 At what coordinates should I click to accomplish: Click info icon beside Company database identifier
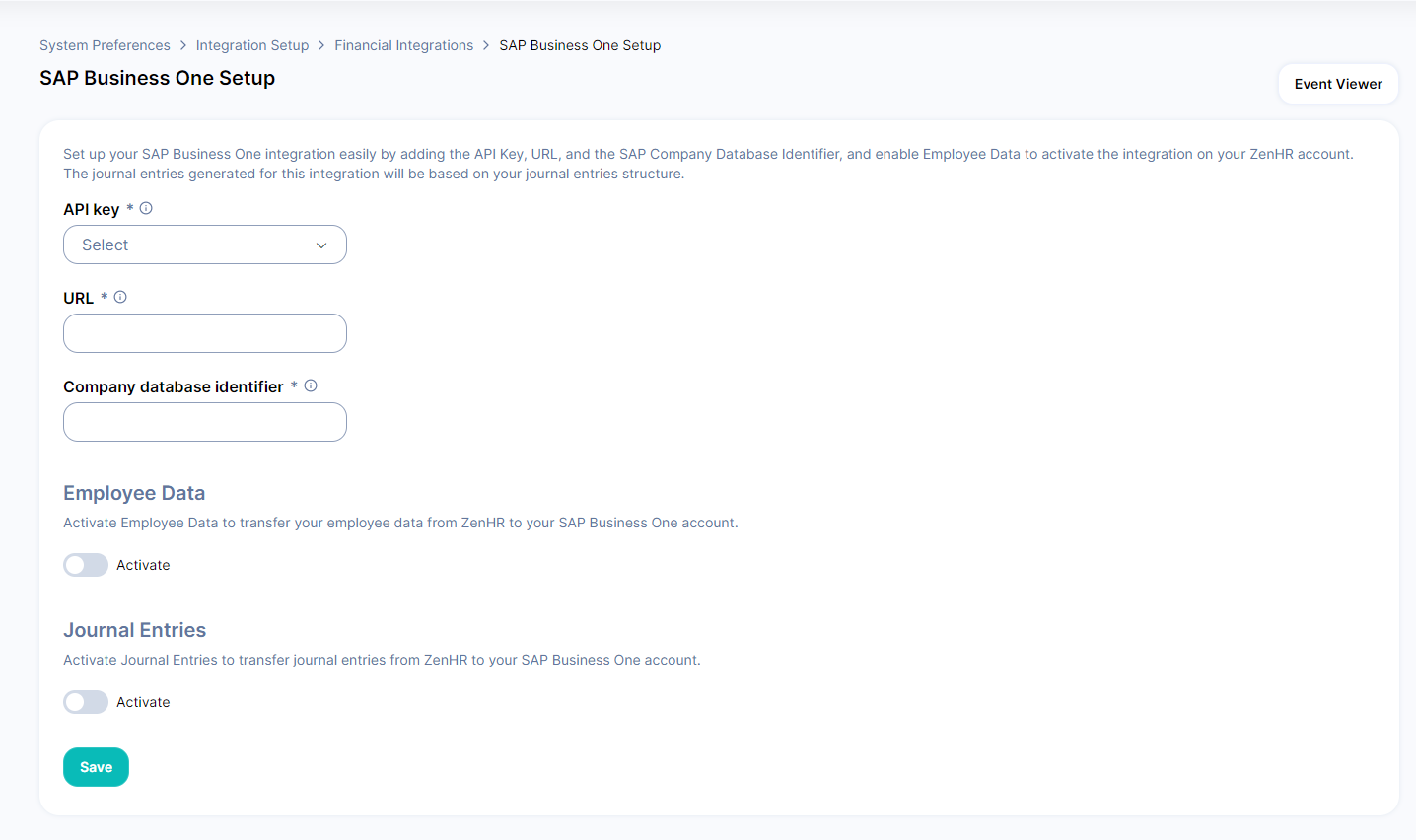coord(311,385)
